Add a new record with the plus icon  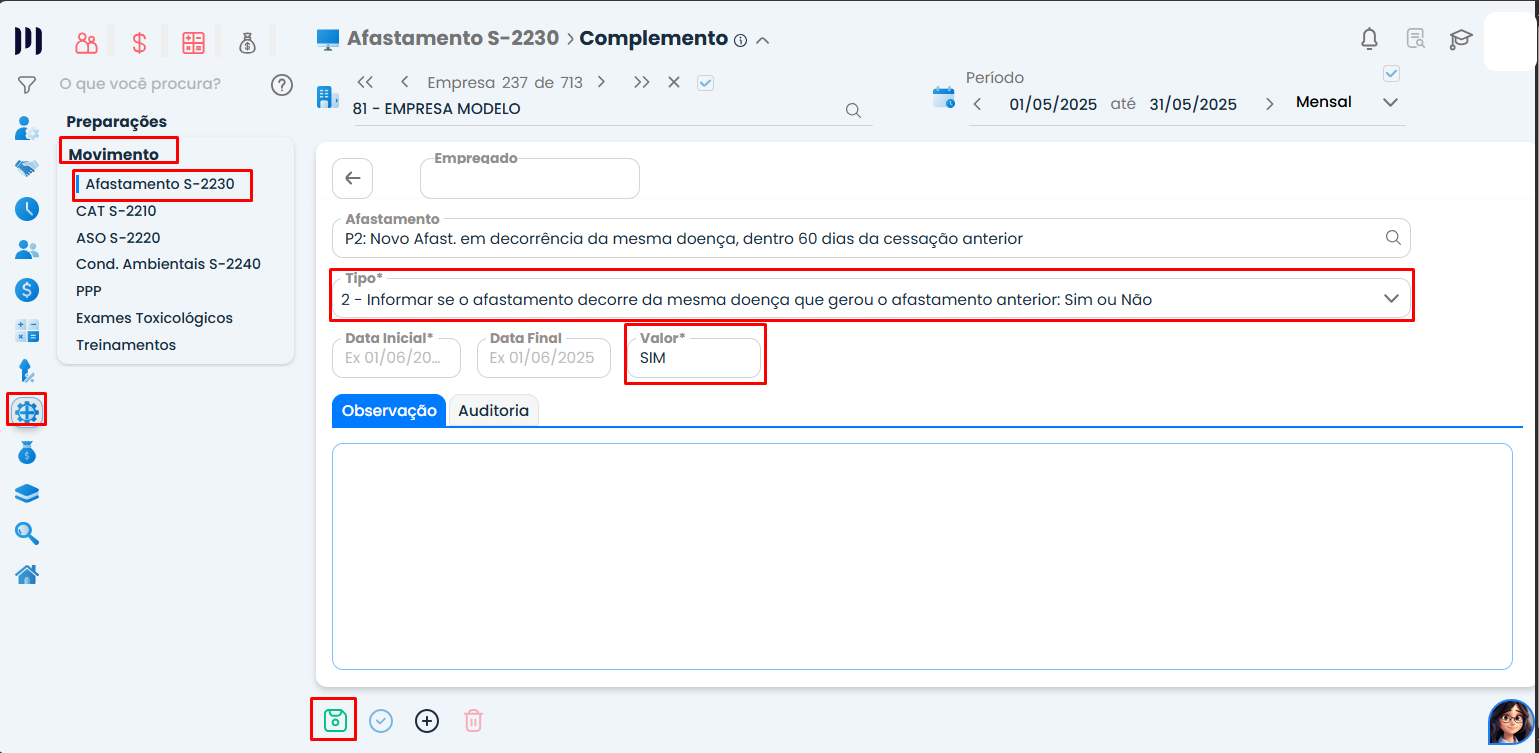coord(427,720)
